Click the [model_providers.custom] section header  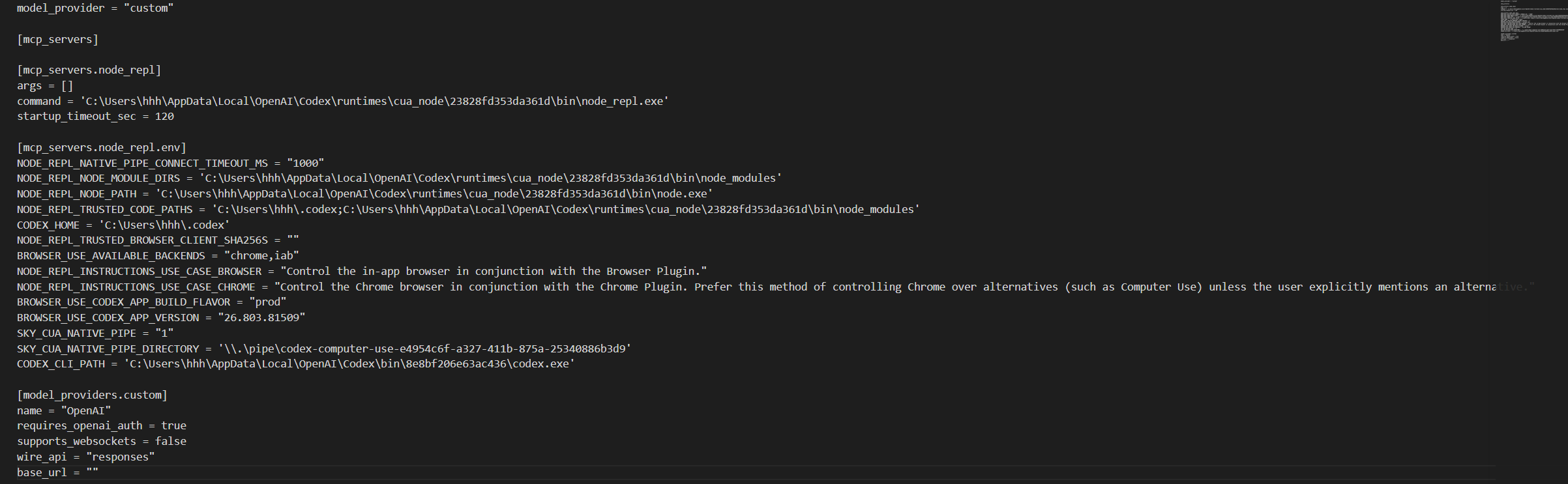(x=92, y=395)
